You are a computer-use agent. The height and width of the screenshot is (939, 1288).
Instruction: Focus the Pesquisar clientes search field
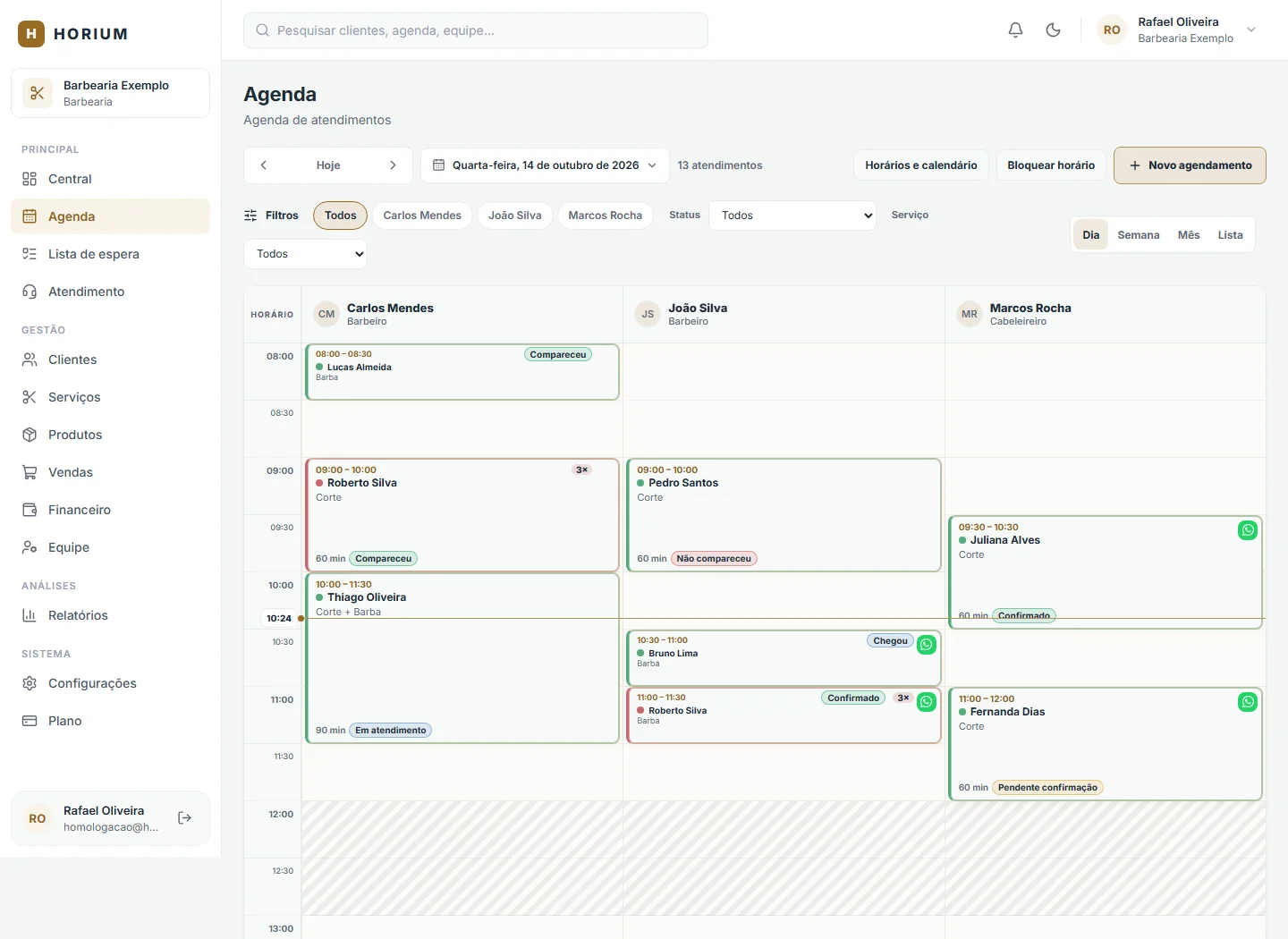[x=476, y=30]
